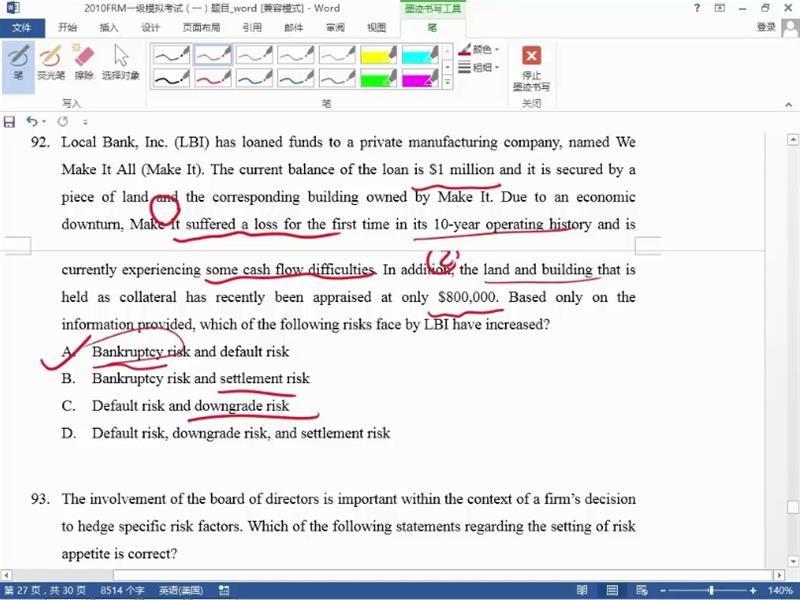Switch to Web Layout view in status bar
The width and height of the screenshot is (800, 600).
point(640,590)
